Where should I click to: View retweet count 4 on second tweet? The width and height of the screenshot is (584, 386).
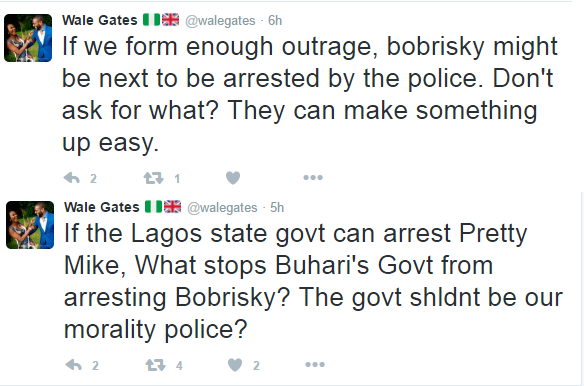click(x=179, y=366)
